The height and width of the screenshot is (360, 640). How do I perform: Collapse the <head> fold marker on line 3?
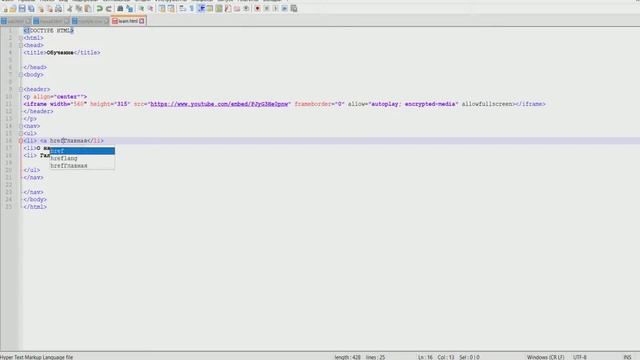21,45
